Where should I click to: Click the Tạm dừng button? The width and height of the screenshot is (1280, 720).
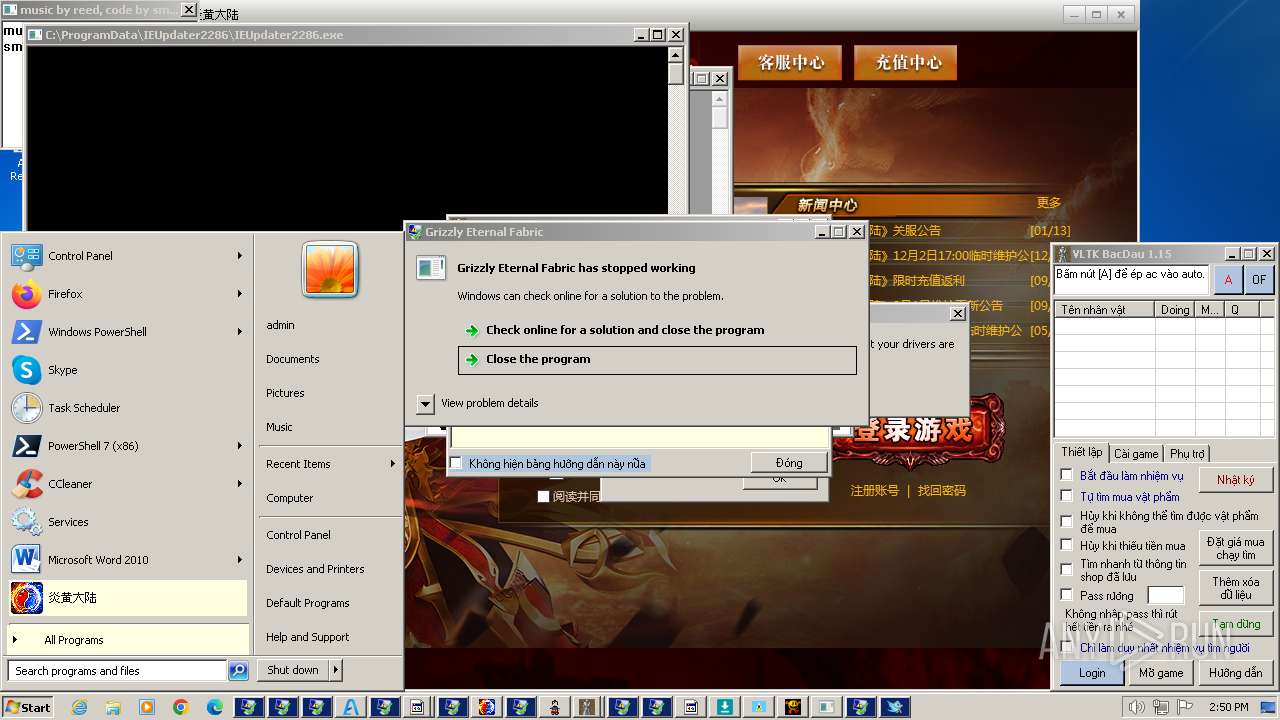[1236, 624]
